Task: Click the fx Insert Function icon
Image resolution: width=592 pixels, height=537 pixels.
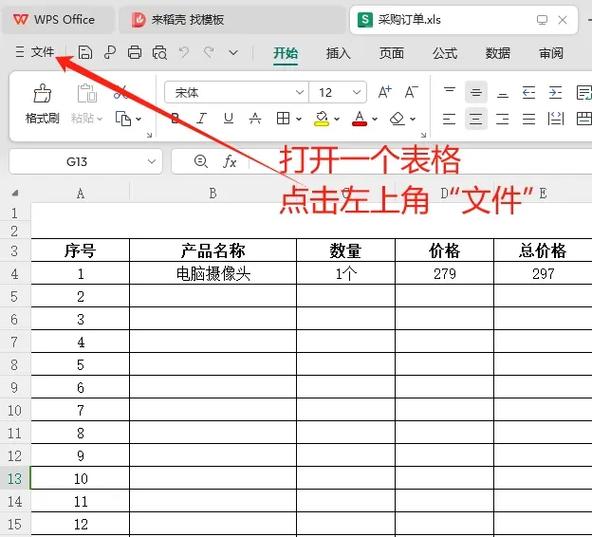Action: pos(230,162)
